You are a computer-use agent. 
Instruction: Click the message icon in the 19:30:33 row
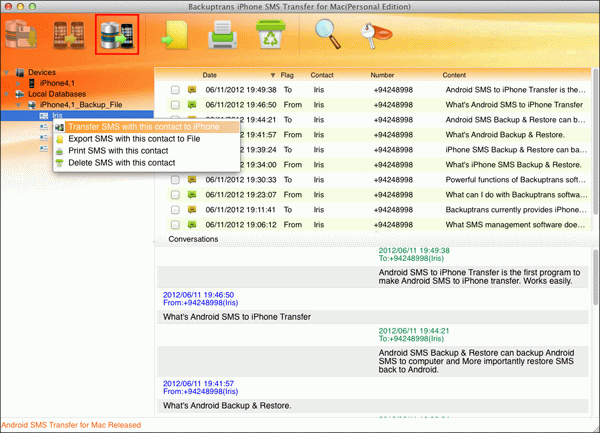point(192,180)
